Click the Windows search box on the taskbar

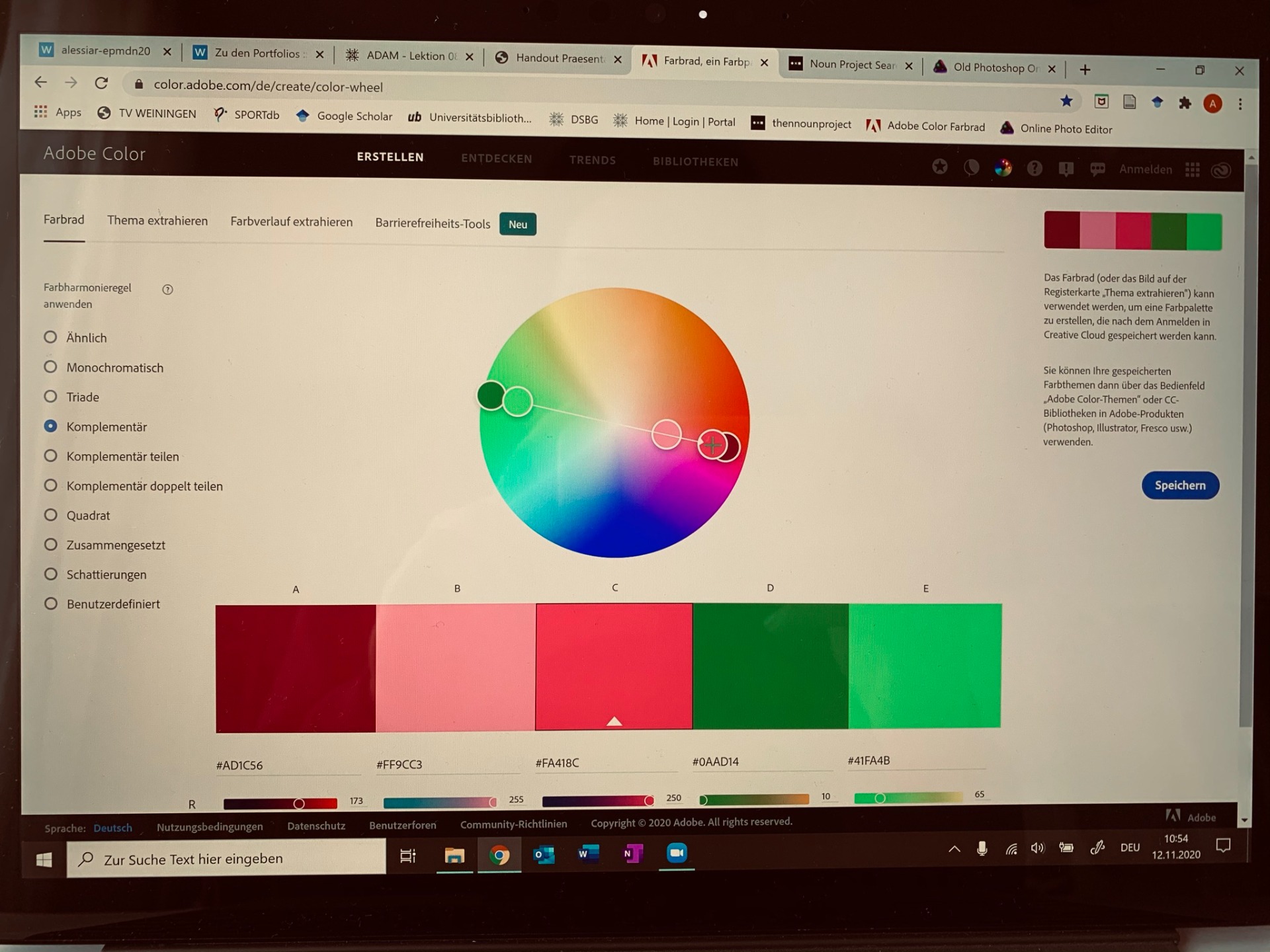(226, 859)
